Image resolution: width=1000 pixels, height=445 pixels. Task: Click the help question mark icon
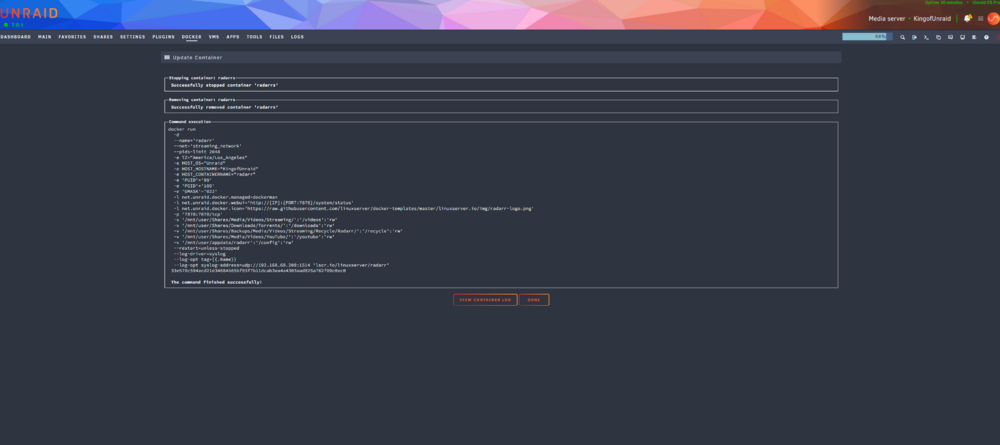(986, 37)
